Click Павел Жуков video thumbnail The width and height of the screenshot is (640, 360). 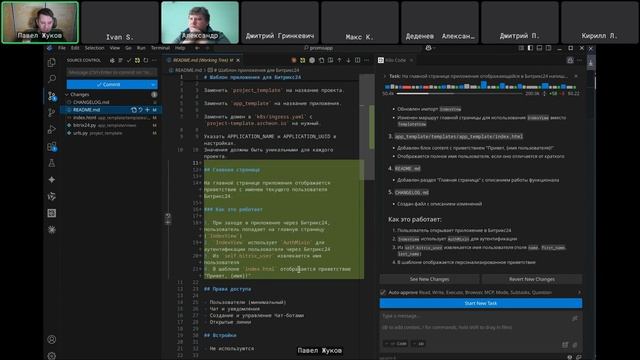pos(40,22)
